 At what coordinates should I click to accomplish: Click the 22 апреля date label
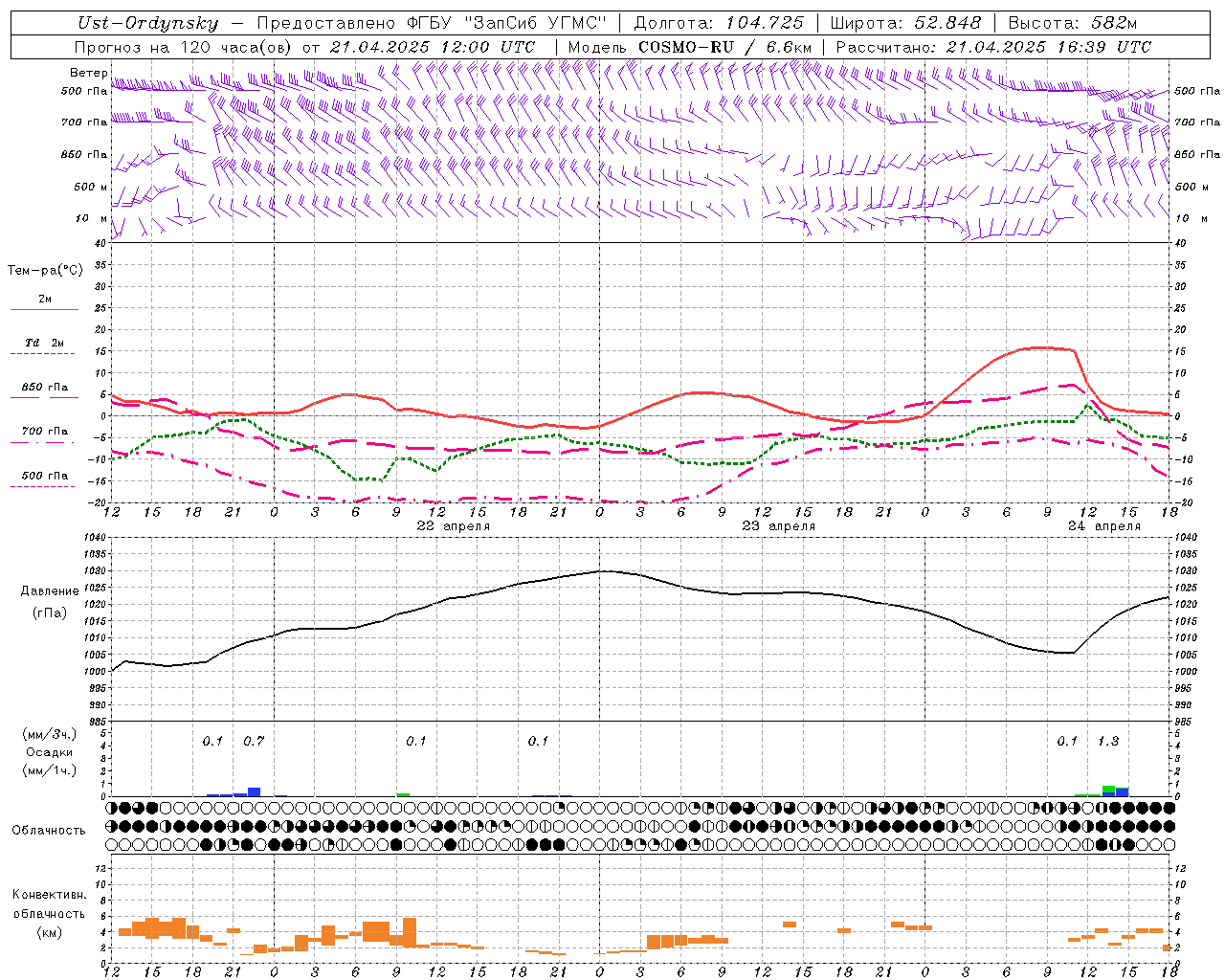(x=453, y=526)
